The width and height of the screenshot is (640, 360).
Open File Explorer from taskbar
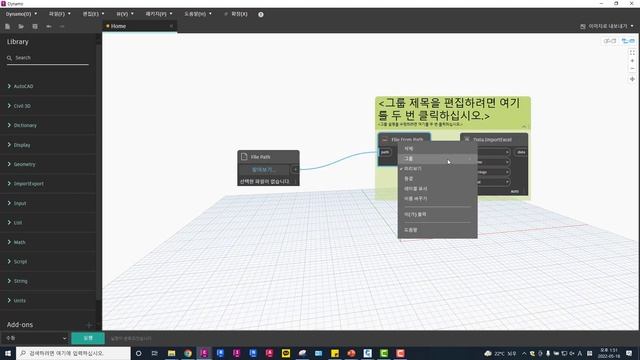pos(171,353)
